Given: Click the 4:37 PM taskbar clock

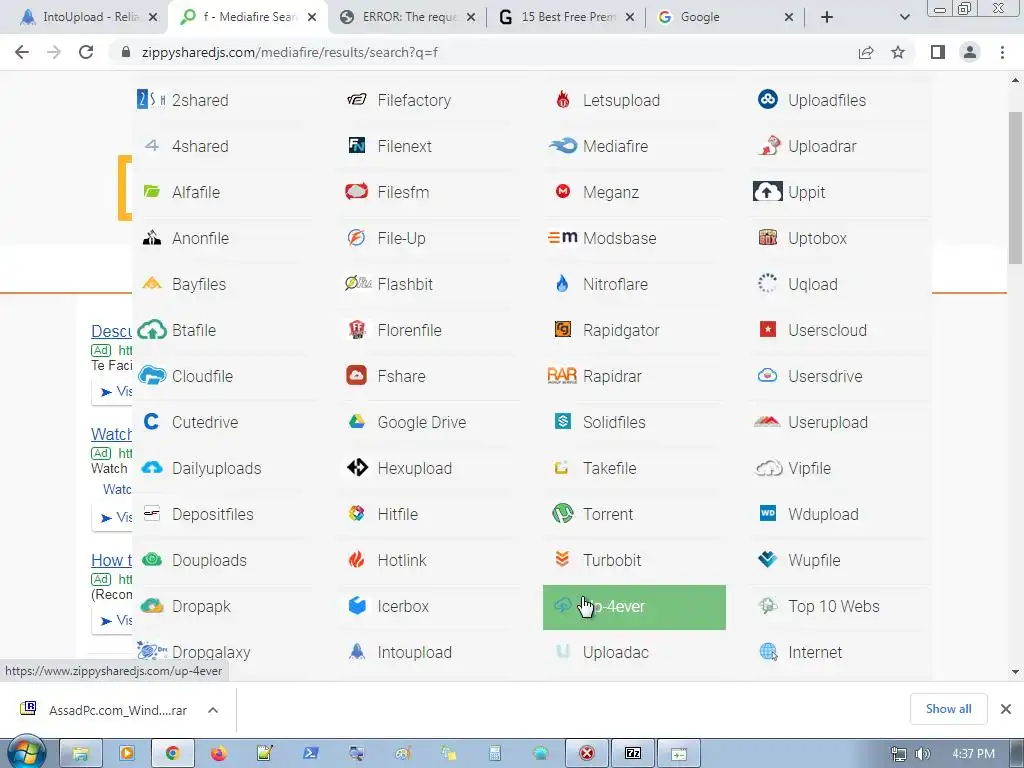Looking at the screenshot, I should 973,754.
